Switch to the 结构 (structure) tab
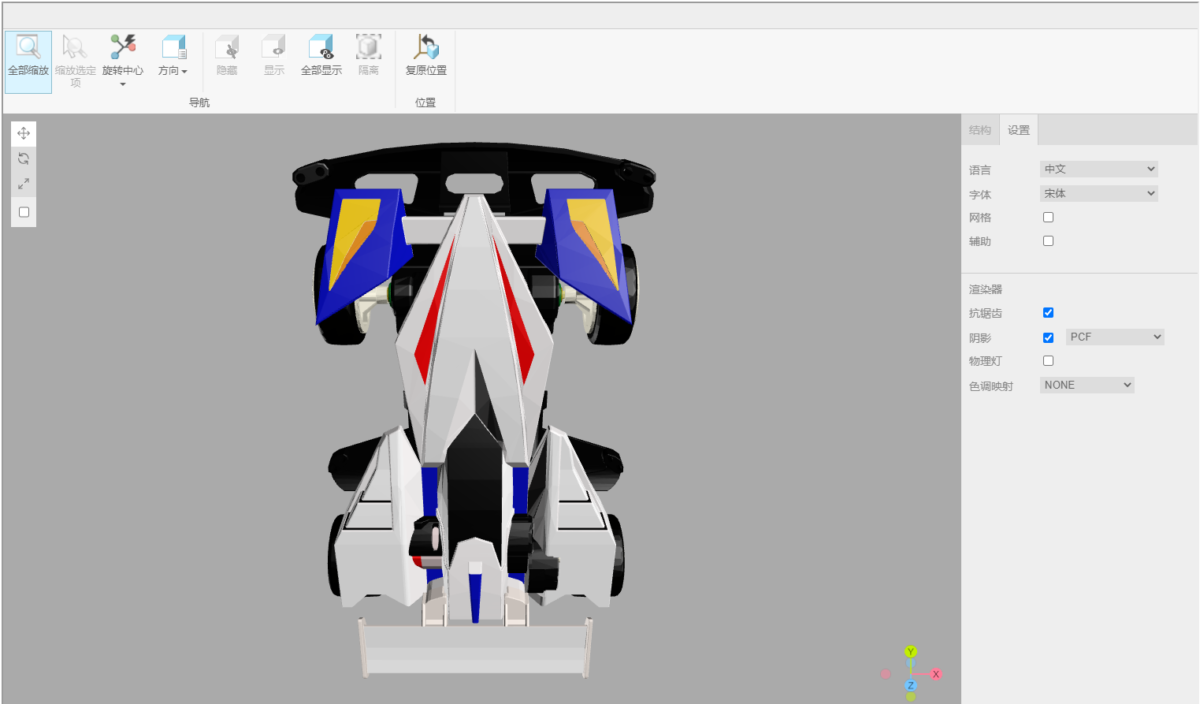The image size is (1200, 704). pos(980,130)
